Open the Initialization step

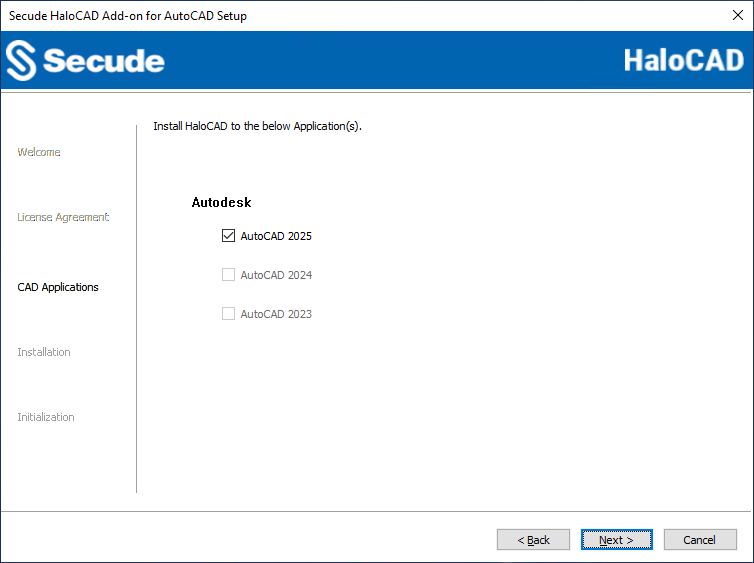point(46,417)
